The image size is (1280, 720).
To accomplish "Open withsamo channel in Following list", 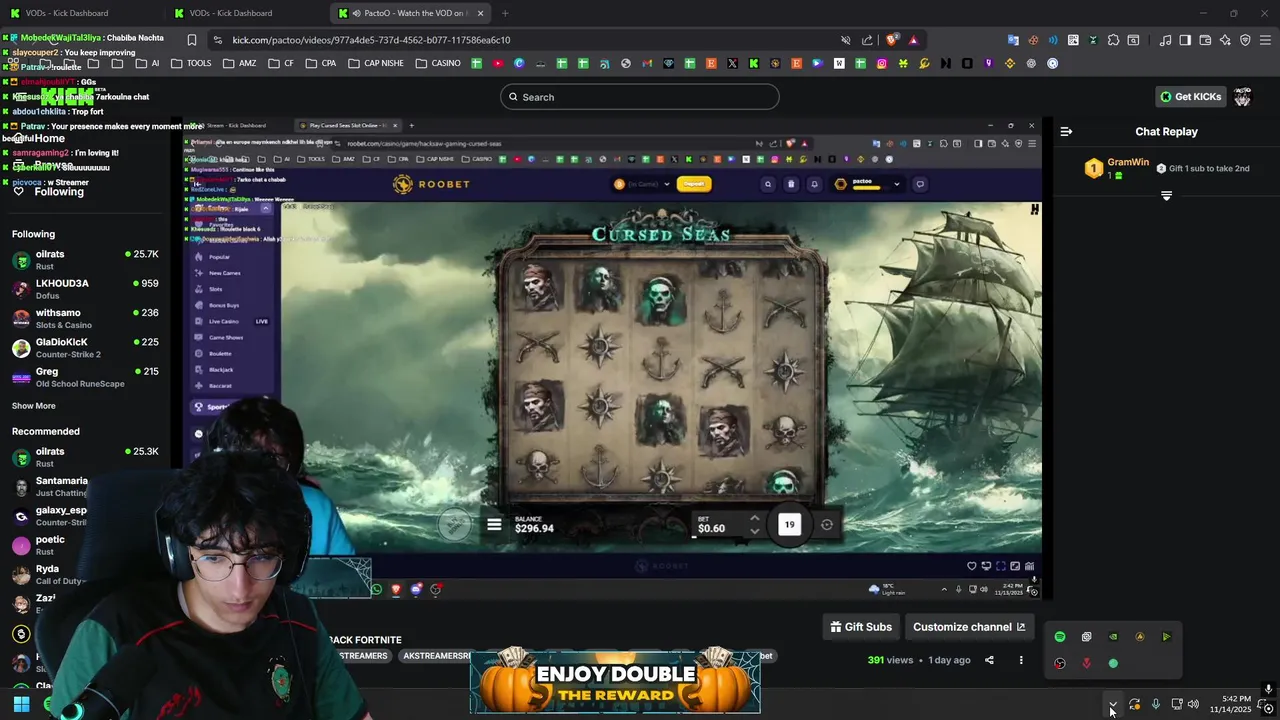I will [x=85, y=318].
